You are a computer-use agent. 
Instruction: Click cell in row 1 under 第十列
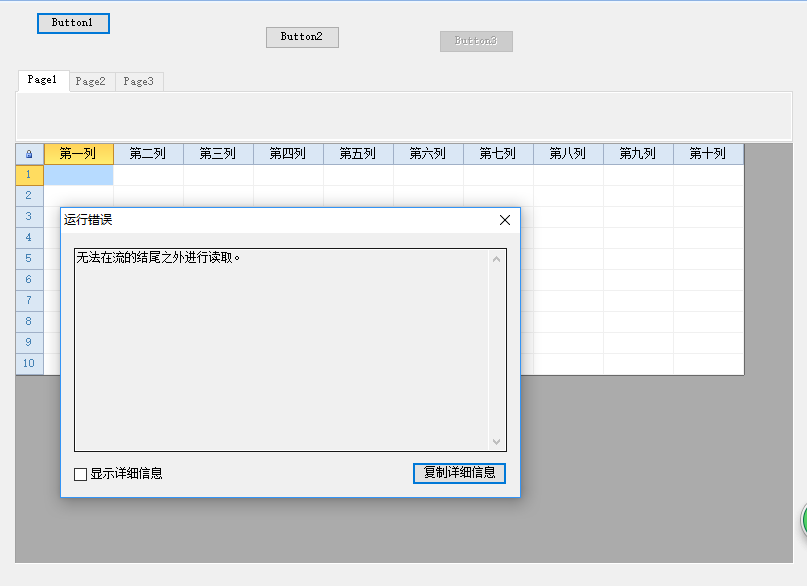pyautogui.click(x=708, y=175)
